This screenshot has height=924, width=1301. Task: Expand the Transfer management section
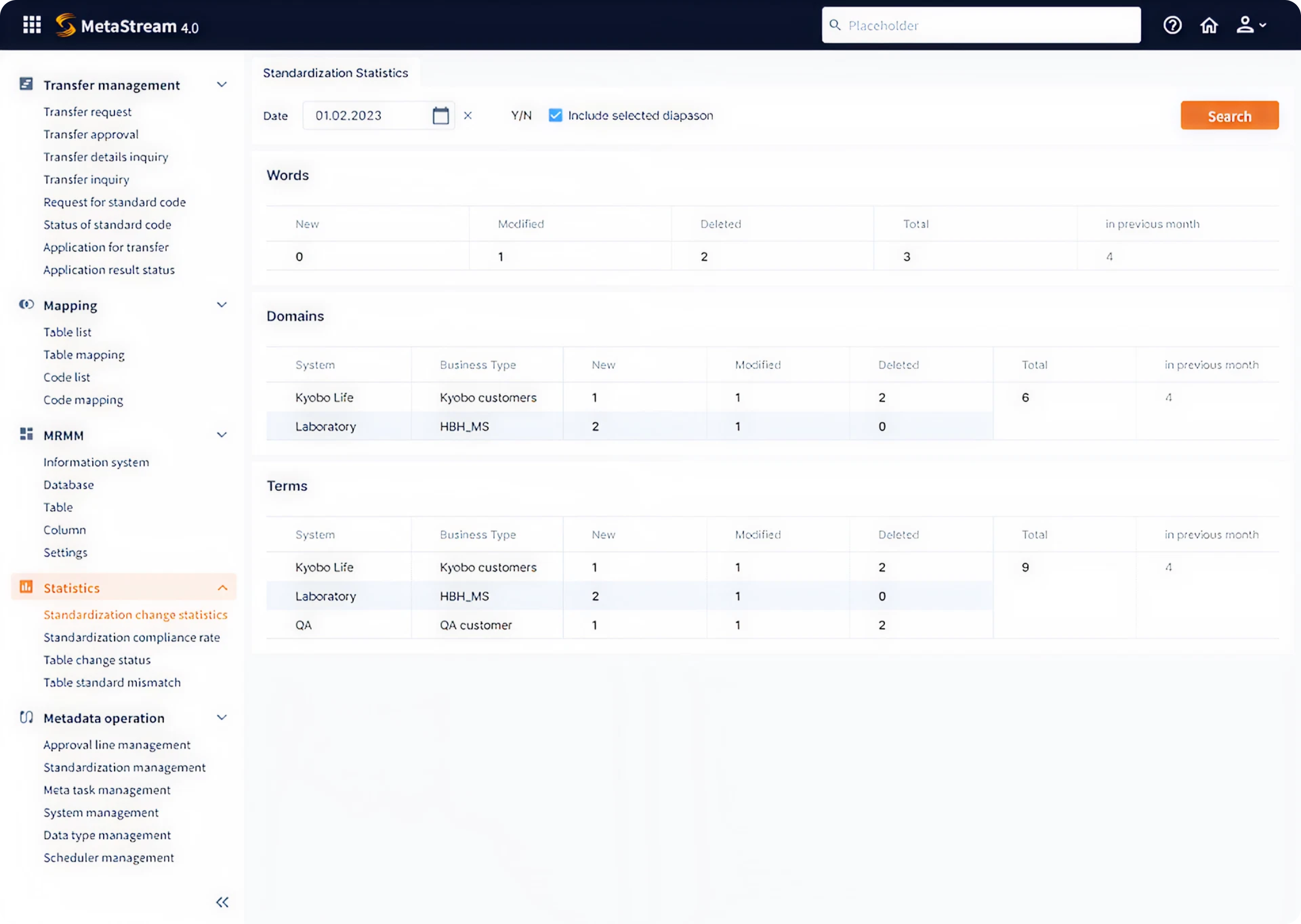(222, 84)
